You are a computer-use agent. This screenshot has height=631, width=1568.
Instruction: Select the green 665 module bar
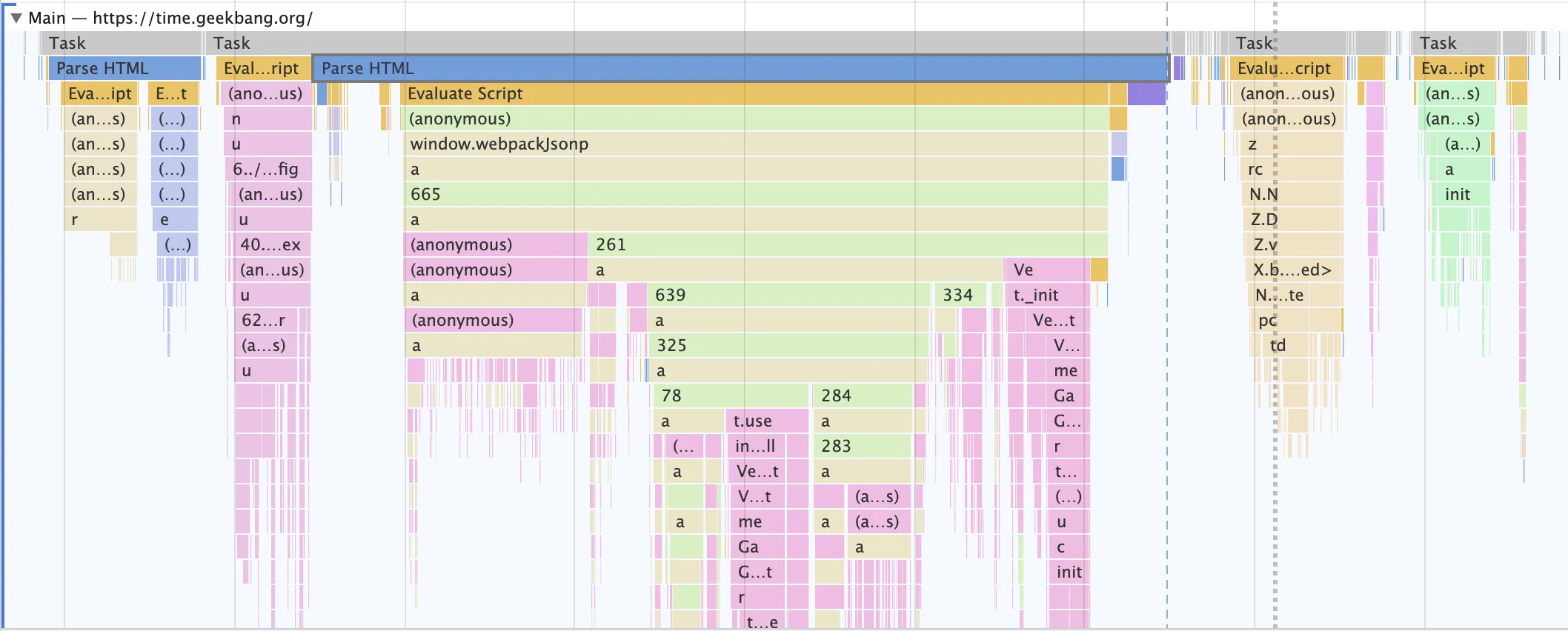756,194
